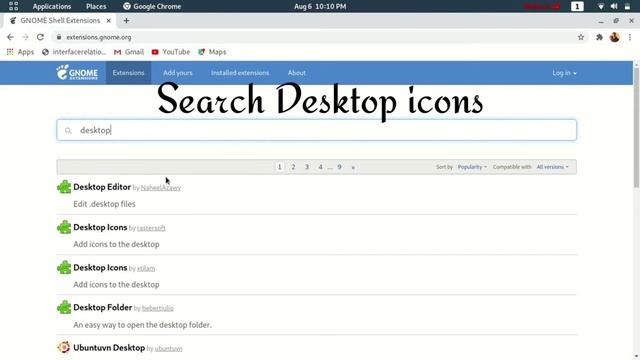Open the Desktop Folder extension
The width and height of the screenshot is (640, 360).
pyautogui.click(x=103, y=307)
